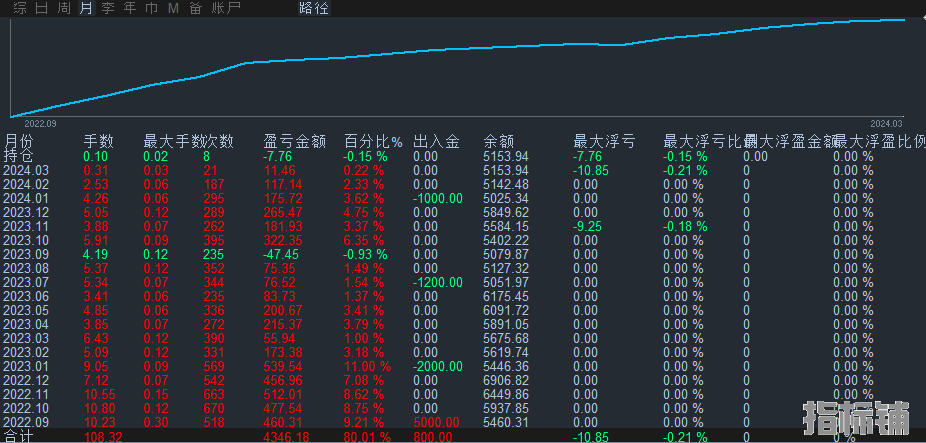The height and width of the screenshot is (443, 926).
Task: Open the 币 currency tab
Action: [152, 8]
